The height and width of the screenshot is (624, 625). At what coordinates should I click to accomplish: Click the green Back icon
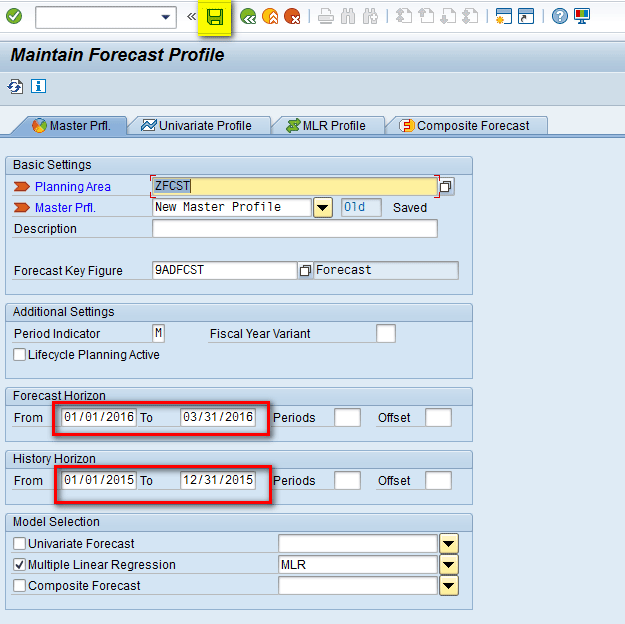[248, 17]
